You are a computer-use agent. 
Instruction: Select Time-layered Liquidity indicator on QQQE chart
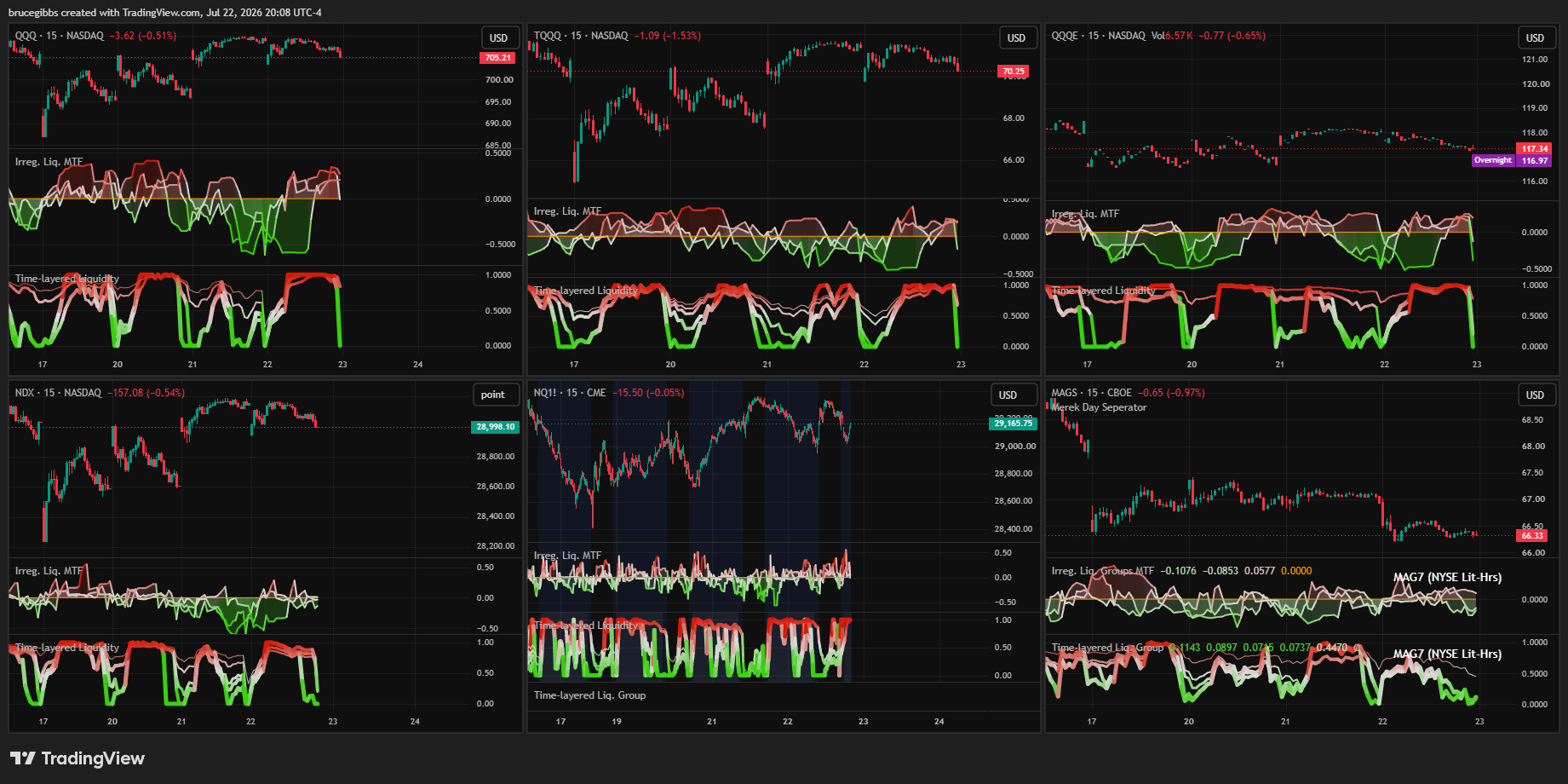coord(1104,291)
